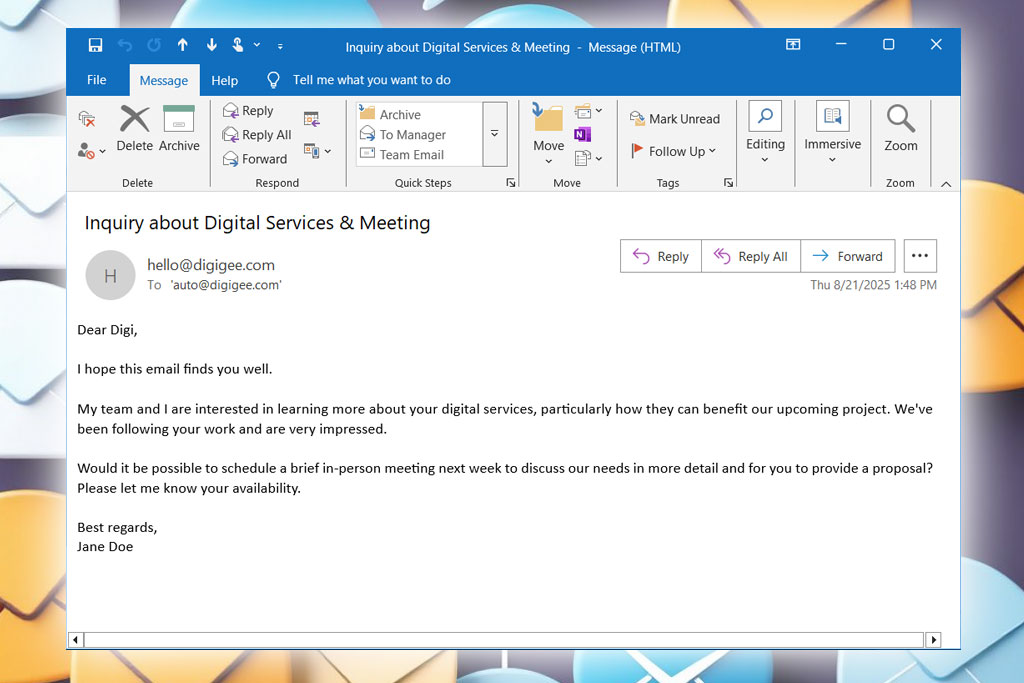Switch to the Help ribbon tab
The image size is (1024, 683).
(224, 80)
